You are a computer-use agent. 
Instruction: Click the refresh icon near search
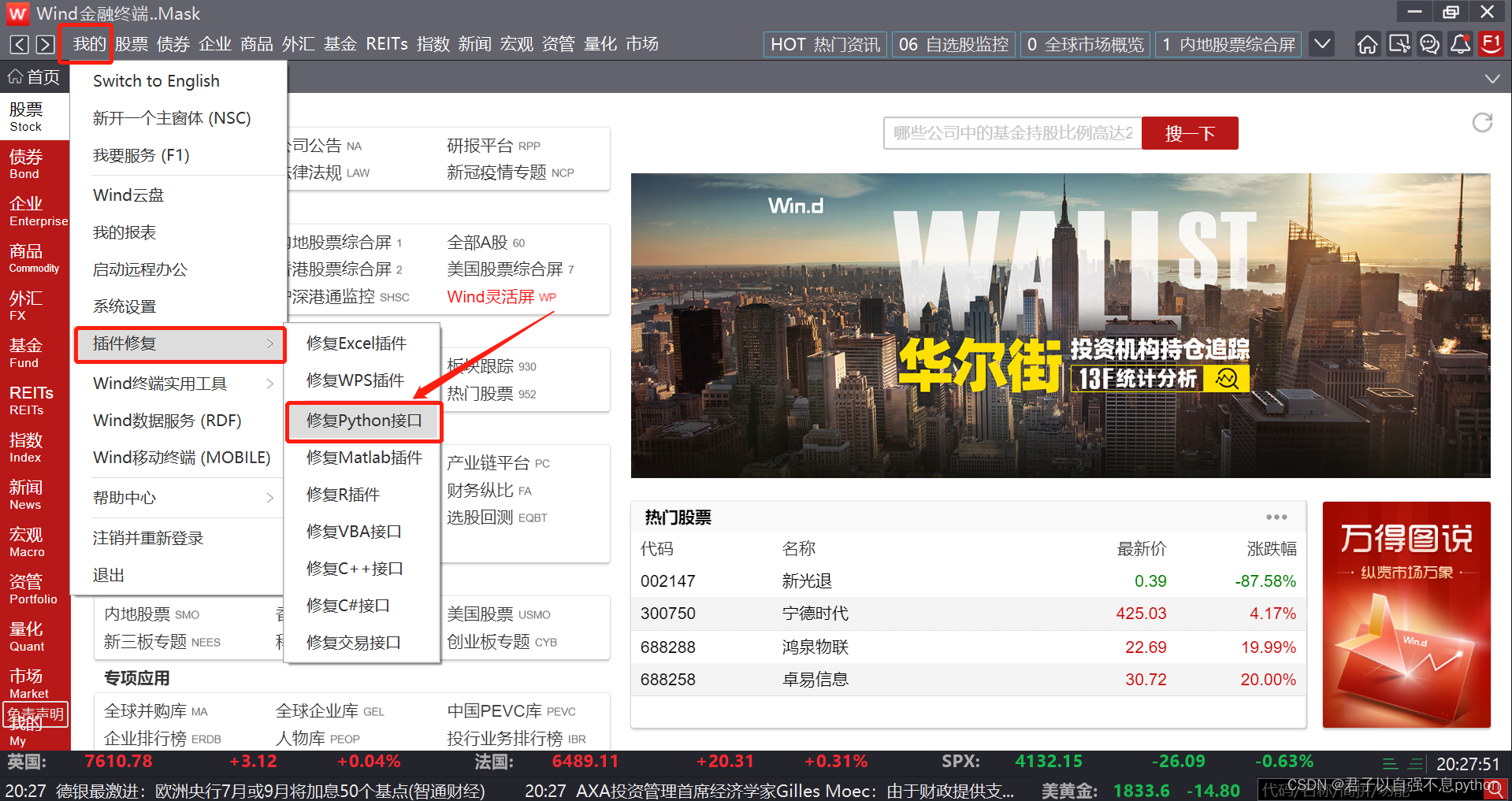click(1482, 123)
